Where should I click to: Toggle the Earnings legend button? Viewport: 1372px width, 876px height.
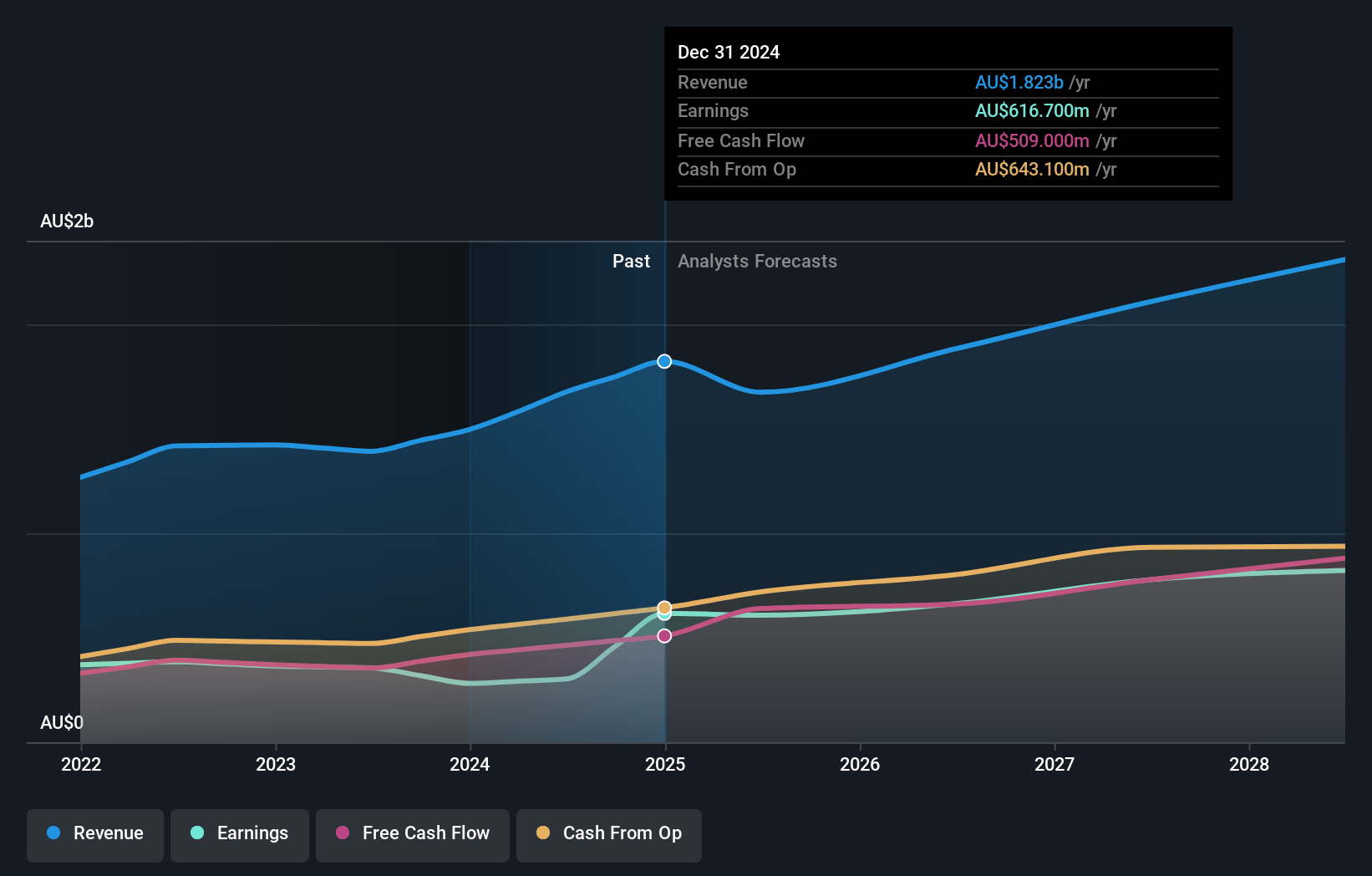[x=240, y=835]
